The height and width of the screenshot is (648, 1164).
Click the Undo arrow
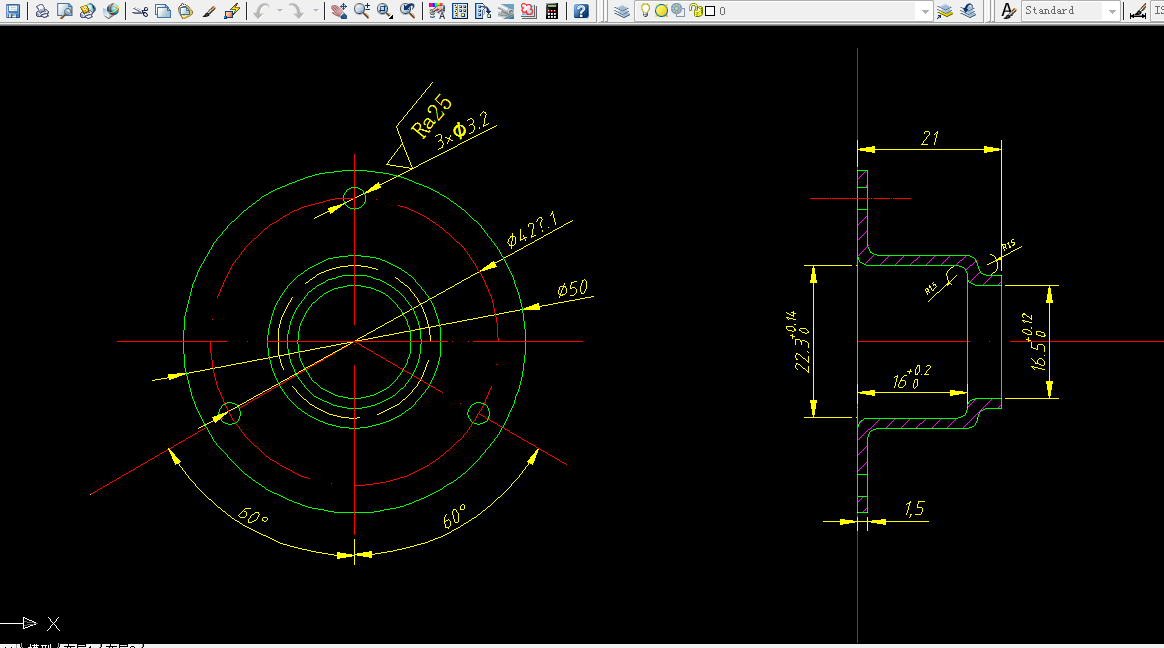[261, 10]
